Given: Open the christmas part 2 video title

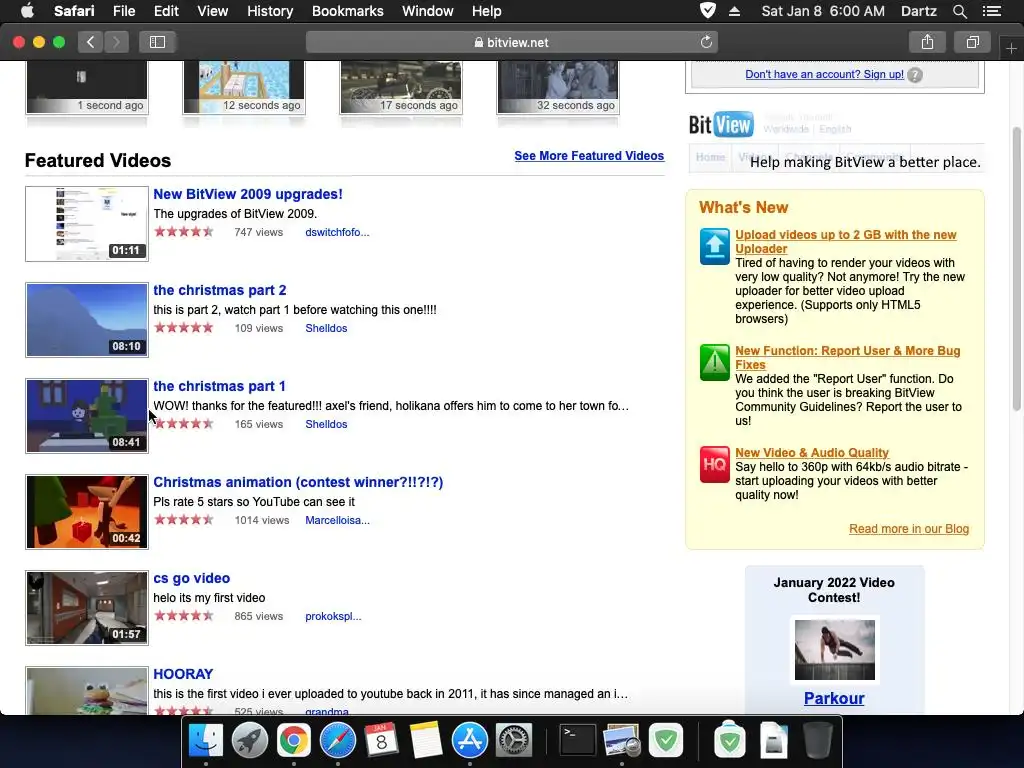Looking at the screenshot, I should (x=219, y=290).
